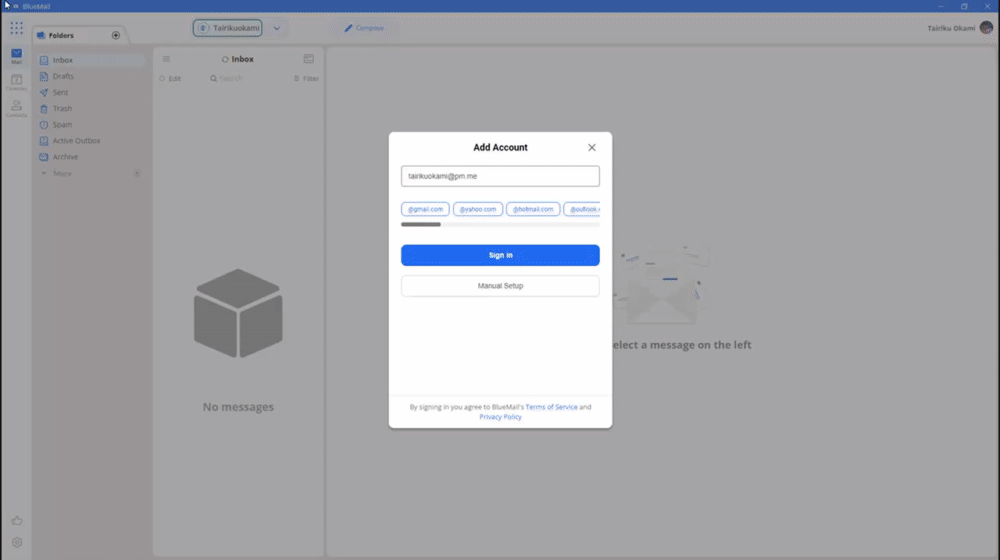Click the plus icon beside More
This screenshot has width=1000, height=560.
pyautogui.click(x=137, y=173)
